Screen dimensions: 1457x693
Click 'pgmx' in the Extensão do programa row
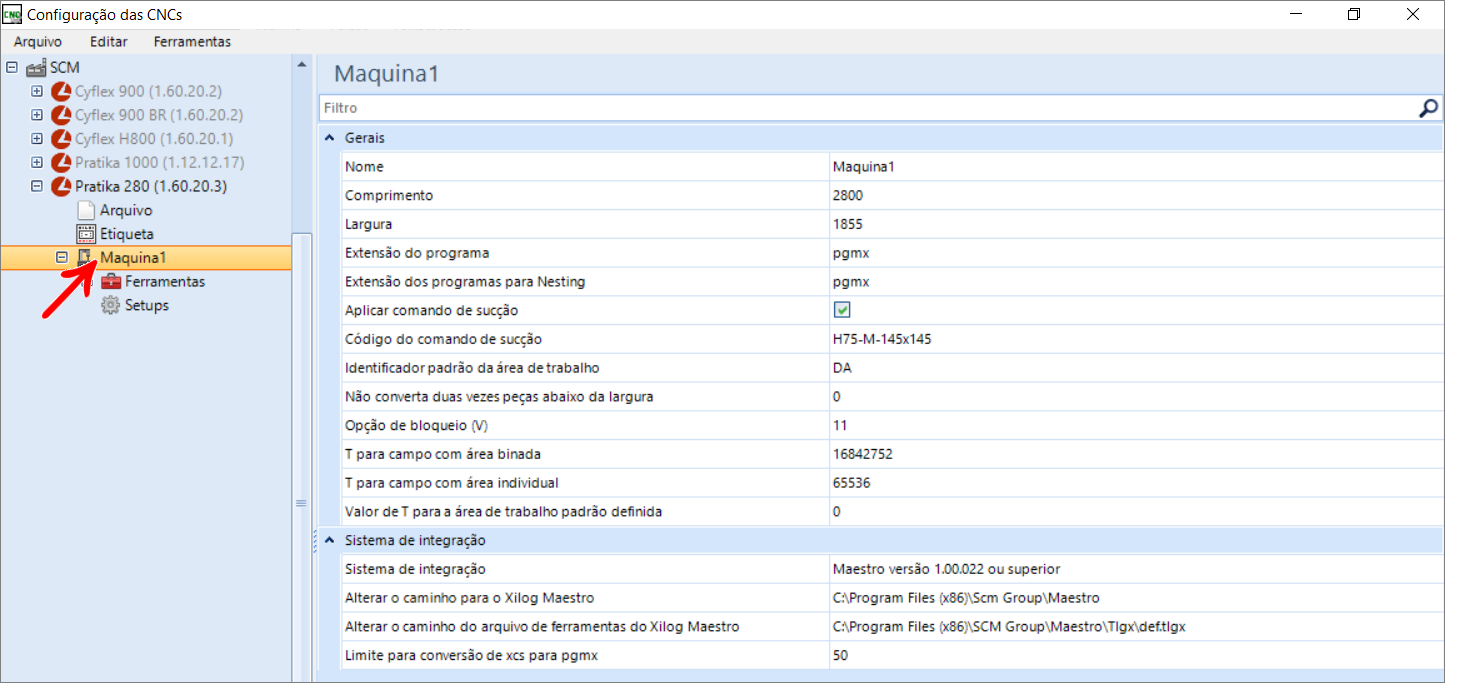click(x=851, y=253)
